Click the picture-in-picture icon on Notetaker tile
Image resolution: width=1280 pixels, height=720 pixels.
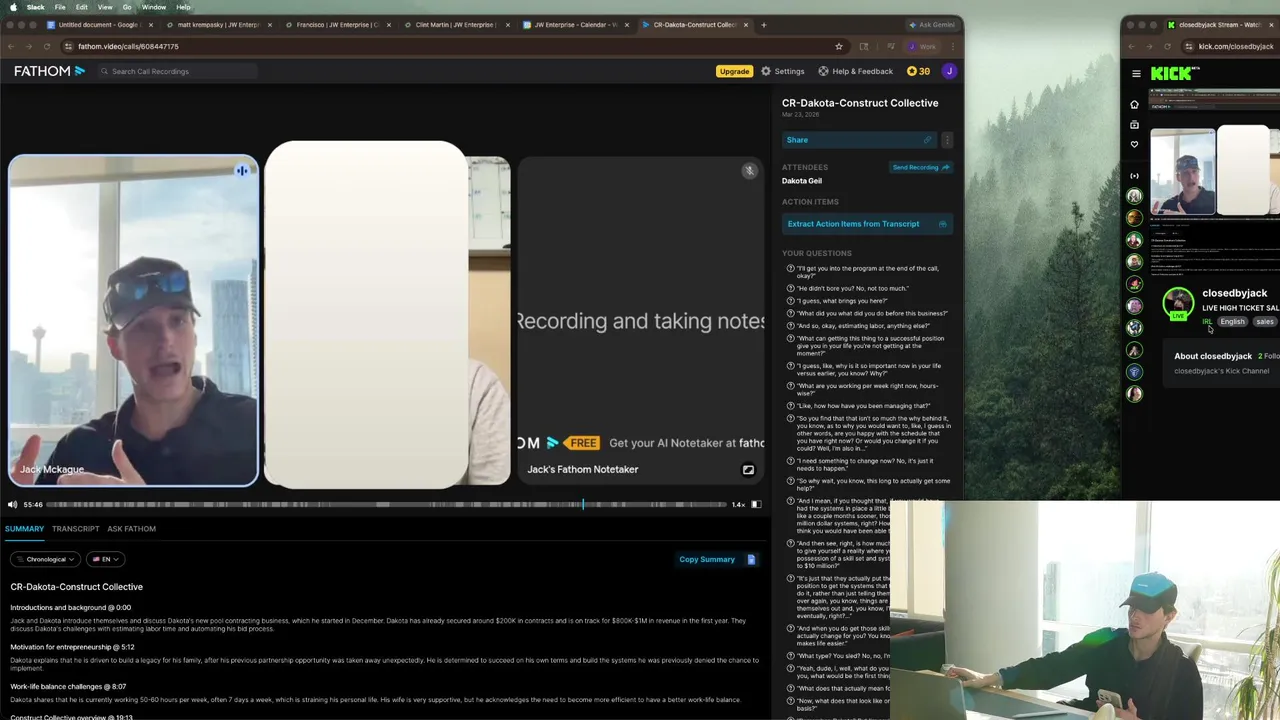(748, 469)
